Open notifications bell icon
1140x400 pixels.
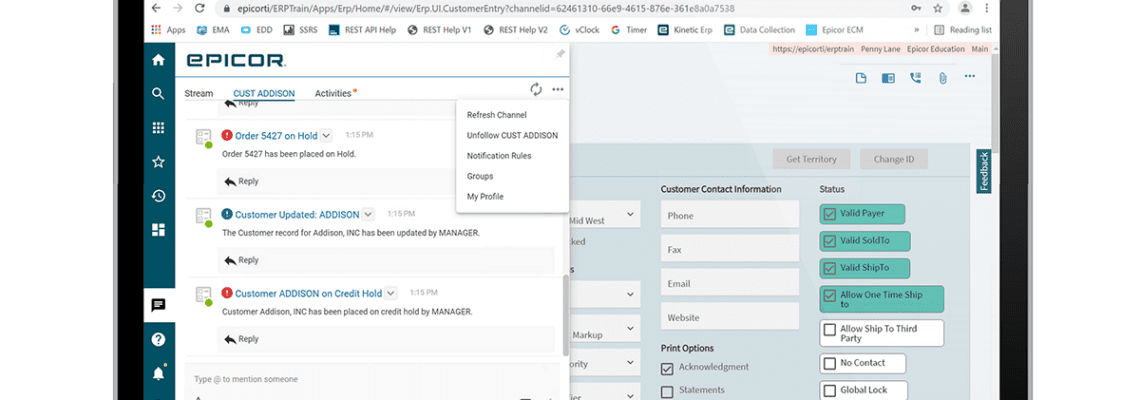click(x=158, y=374)
